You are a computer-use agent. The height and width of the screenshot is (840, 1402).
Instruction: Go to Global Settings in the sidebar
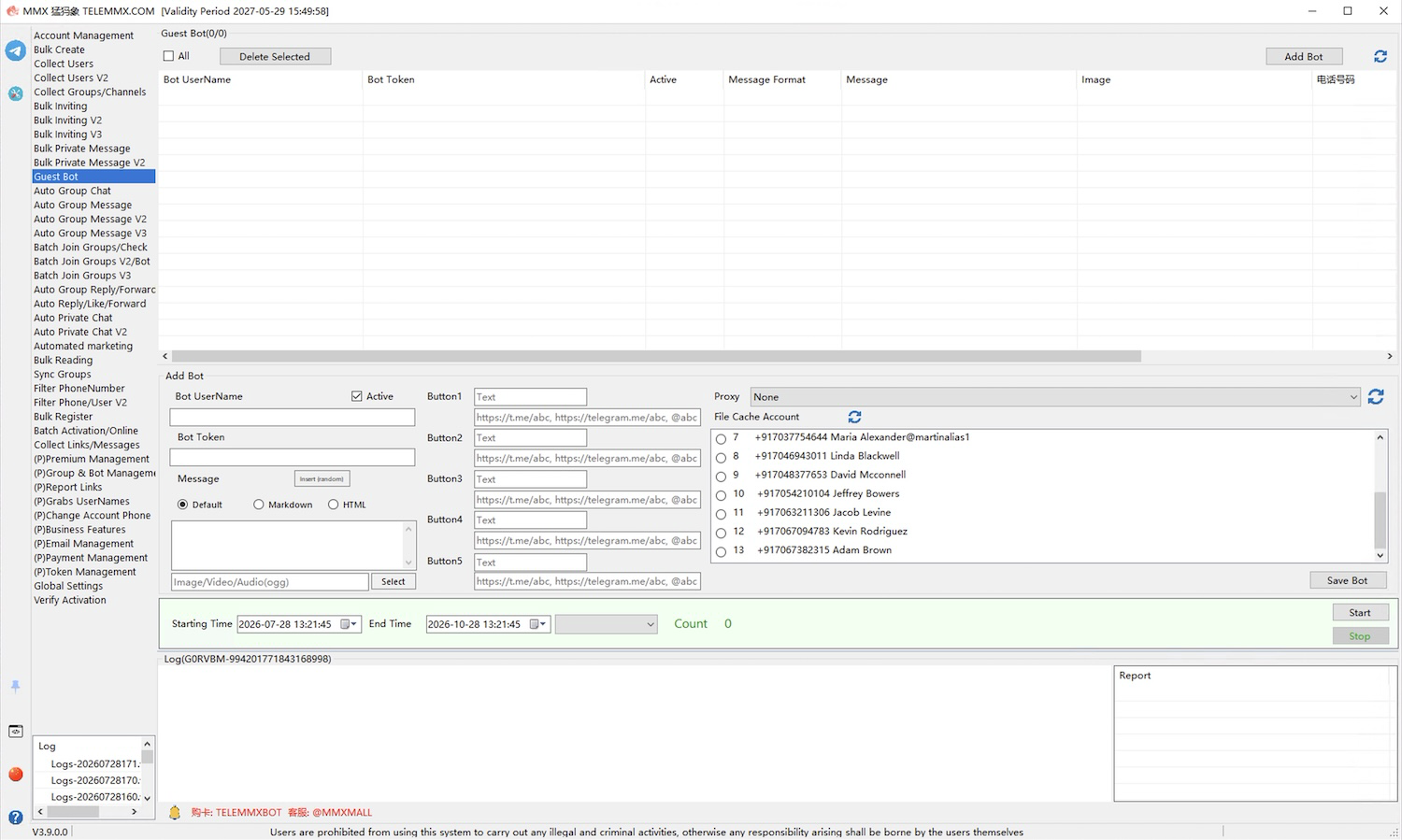pos(68,586)
